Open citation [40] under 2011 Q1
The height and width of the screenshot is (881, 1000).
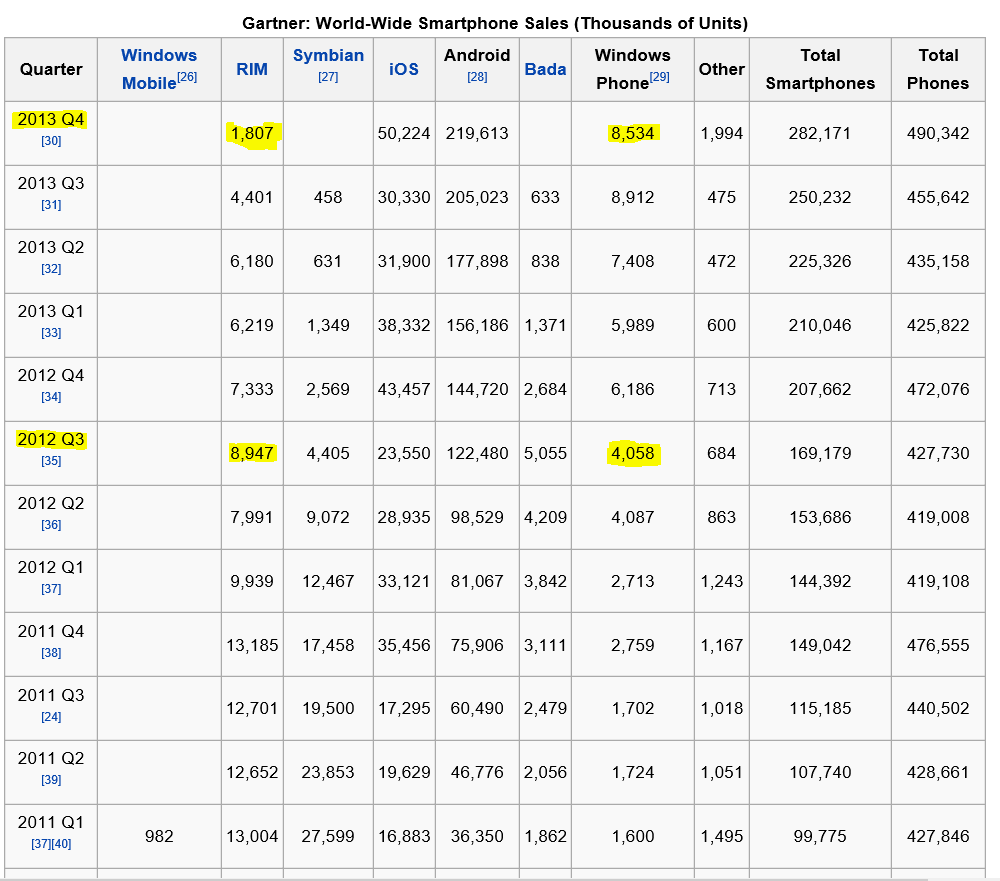pos(61,844)
